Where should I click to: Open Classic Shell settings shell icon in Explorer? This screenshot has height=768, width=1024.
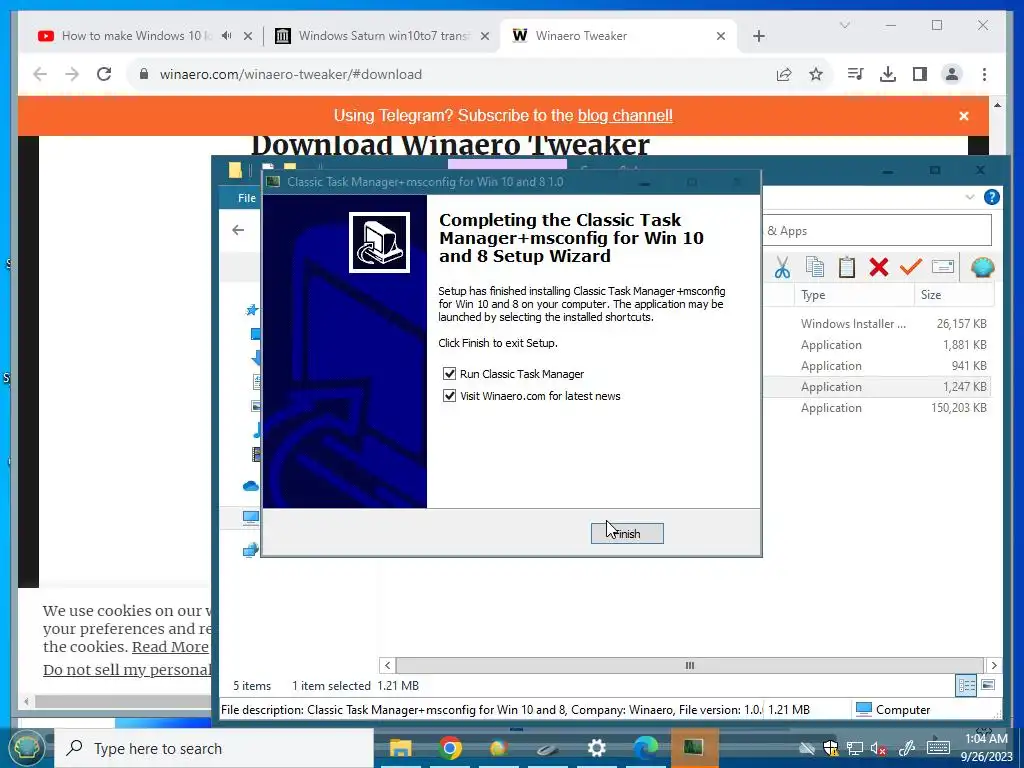coord(982,267)
